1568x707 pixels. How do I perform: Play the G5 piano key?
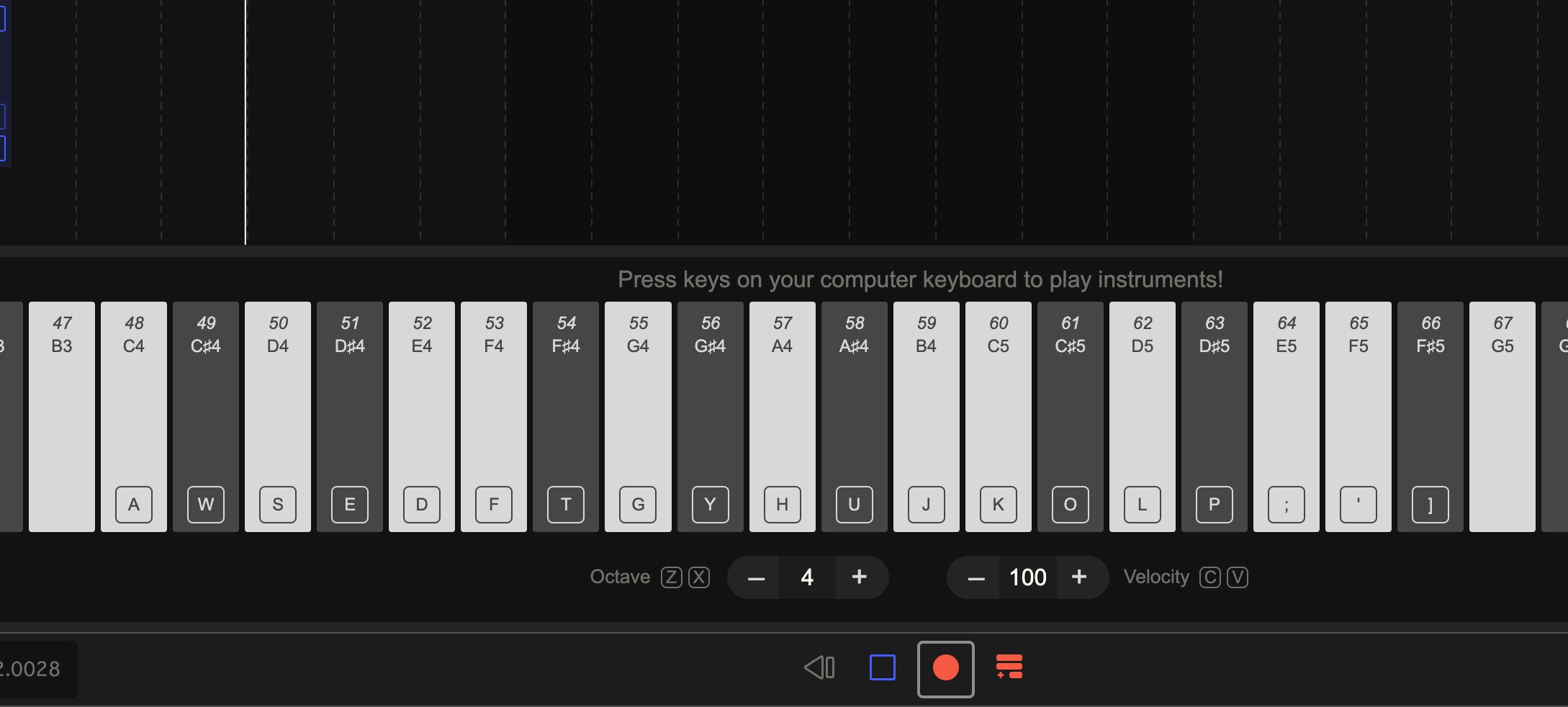(1502, 416)
